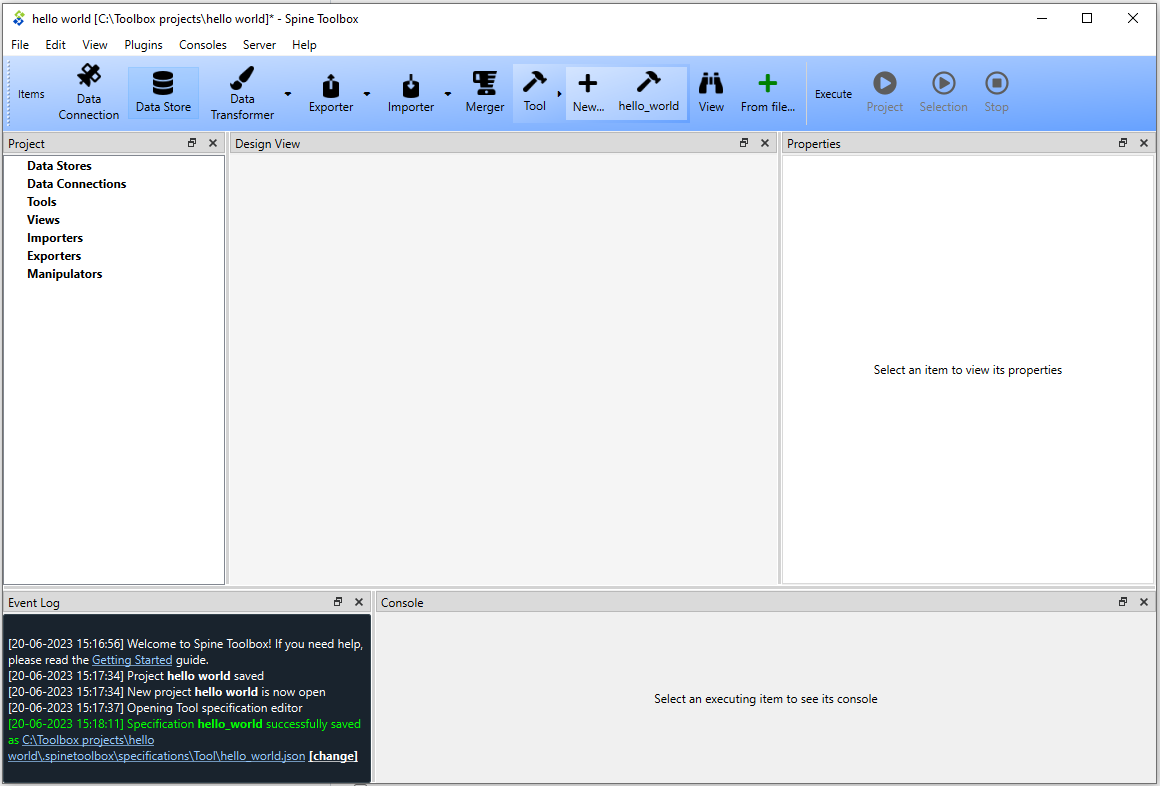
Task: Execute the whole Project
Action: [885, 93]
